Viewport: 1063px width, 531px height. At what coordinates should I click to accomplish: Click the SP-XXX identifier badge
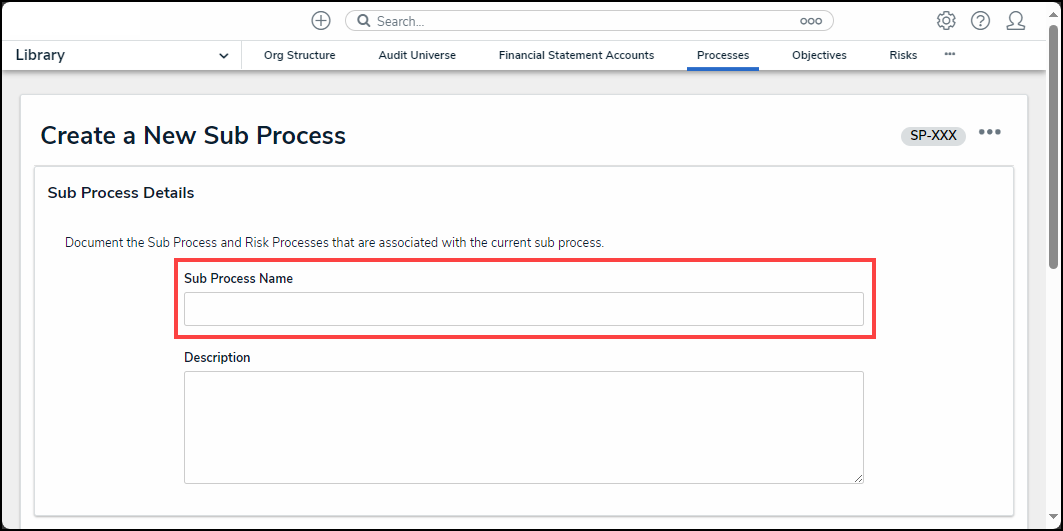tap(933, 136)
